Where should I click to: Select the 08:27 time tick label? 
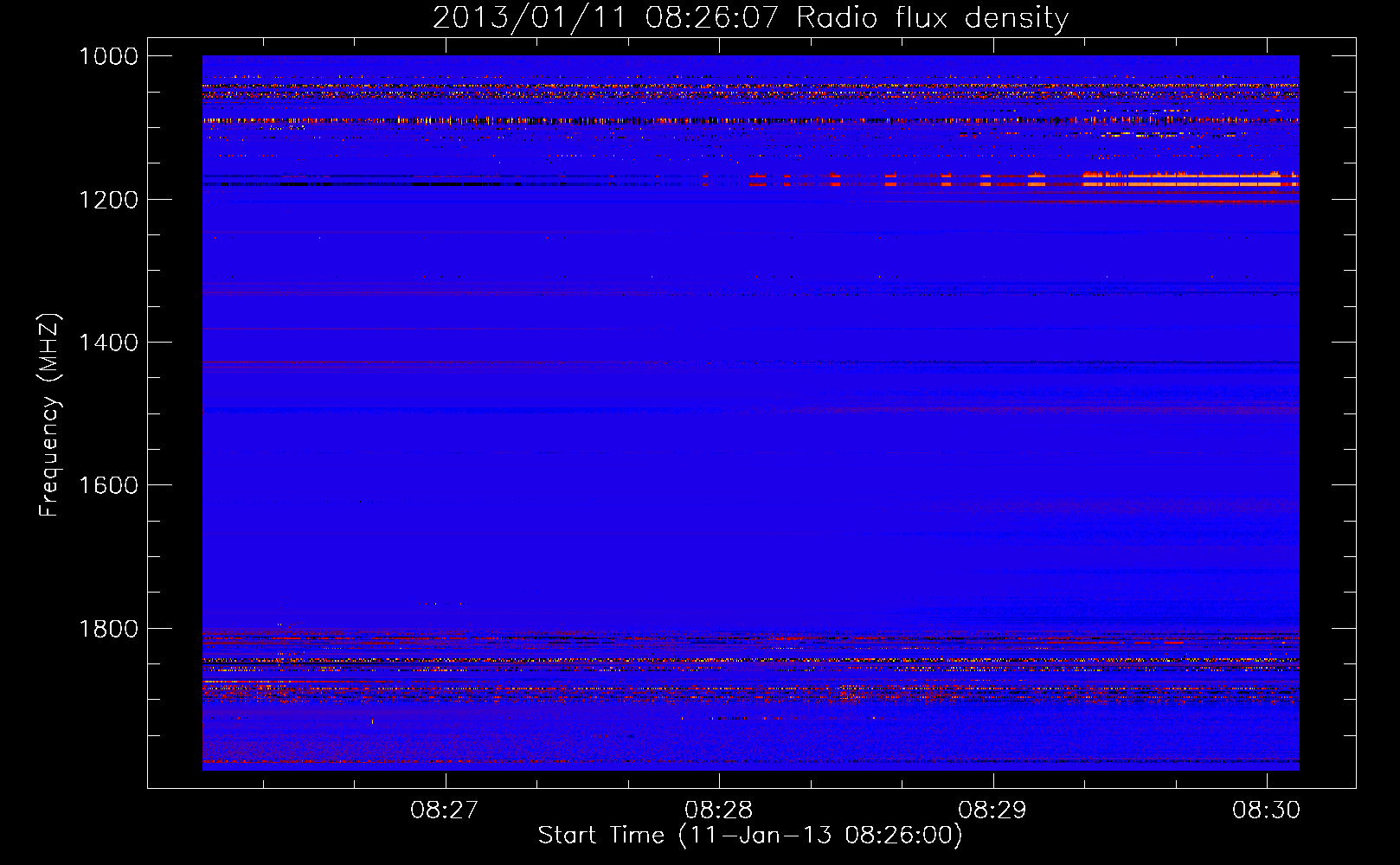click(445, 811)
